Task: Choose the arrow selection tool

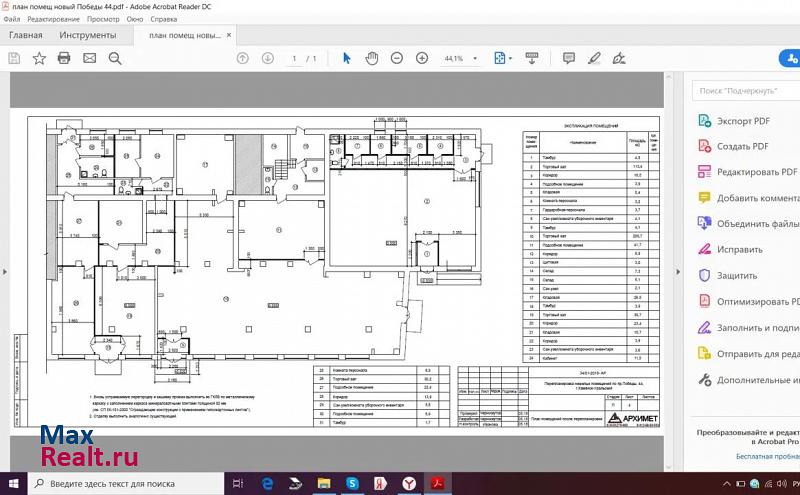Action: pos(347,59)
